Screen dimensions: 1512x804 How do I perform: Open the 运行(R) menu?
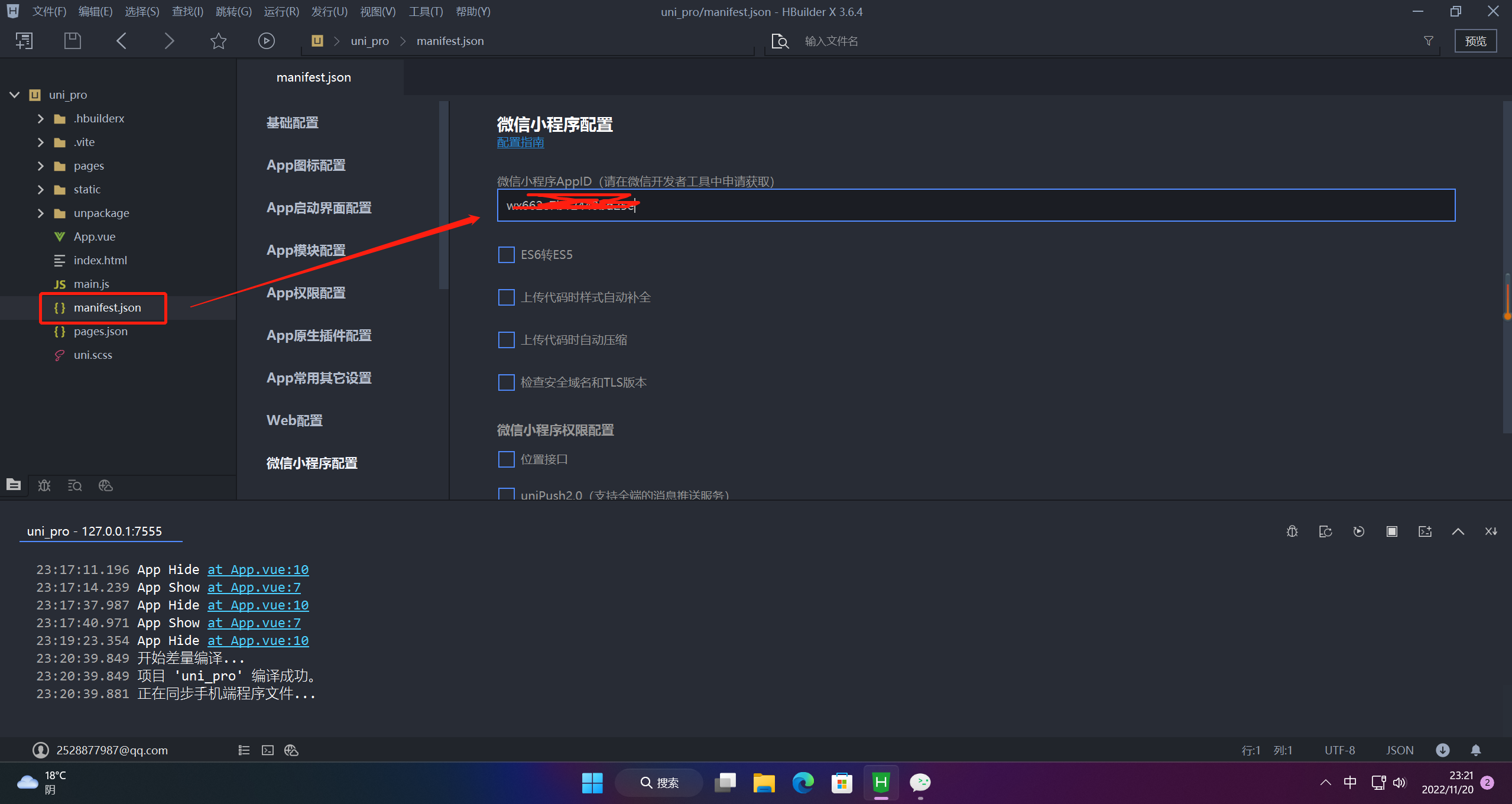coord(281,11)
